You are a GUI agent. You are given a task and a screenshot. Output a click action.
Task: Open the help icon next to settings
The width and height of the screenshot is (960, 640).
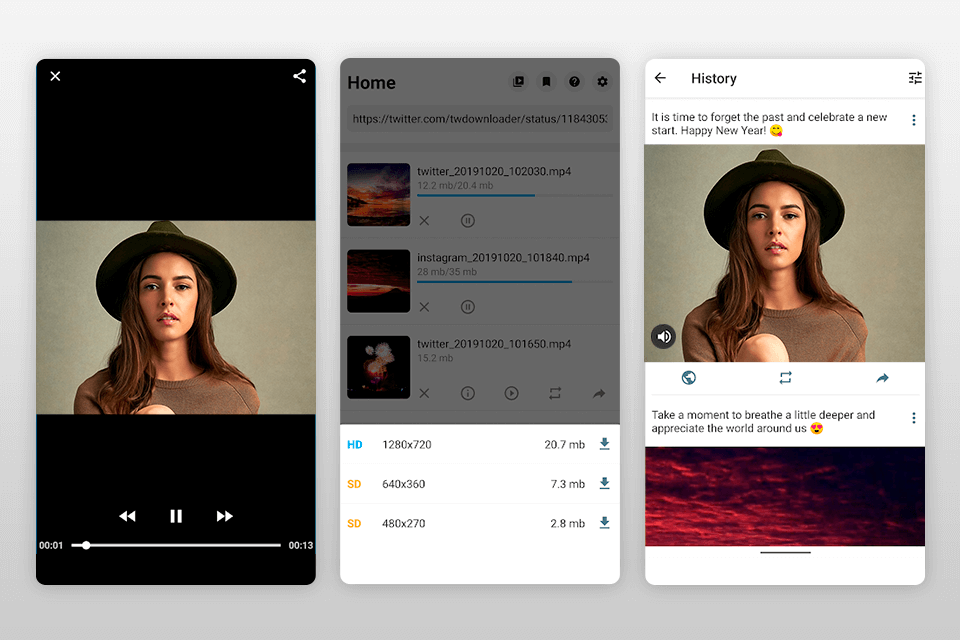click(x=574, y=82)
